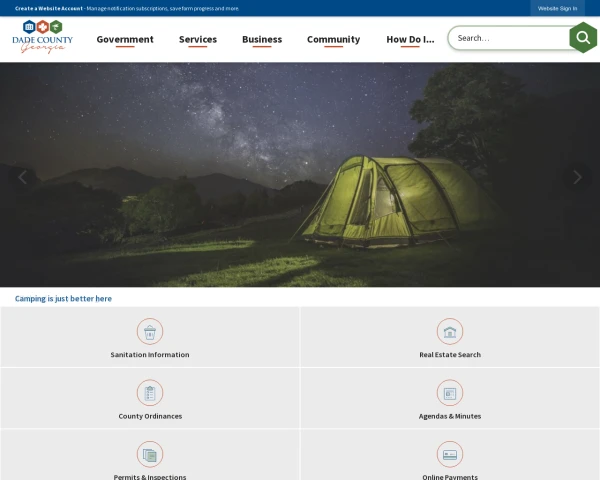600x480 pixels.
Task: Advance to next slide with right arrow
Action: pos(577,177)
